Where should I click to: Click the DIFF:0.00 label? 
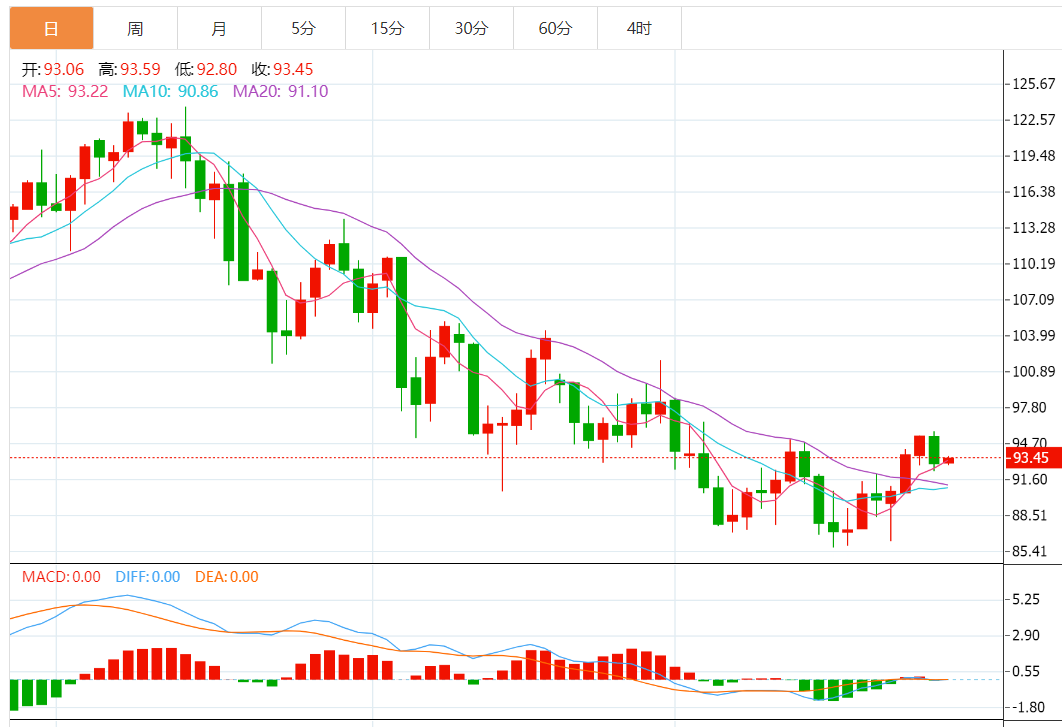pos(148,577)
